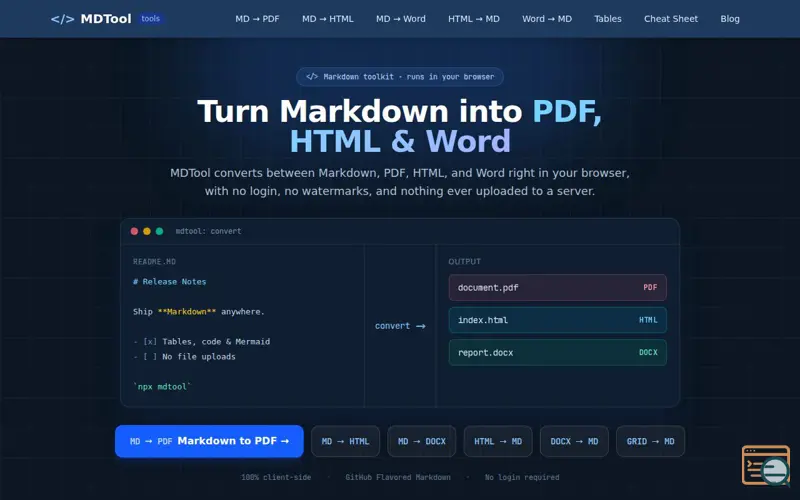Open MD → PDF in navigation bar

pos(257,19)
